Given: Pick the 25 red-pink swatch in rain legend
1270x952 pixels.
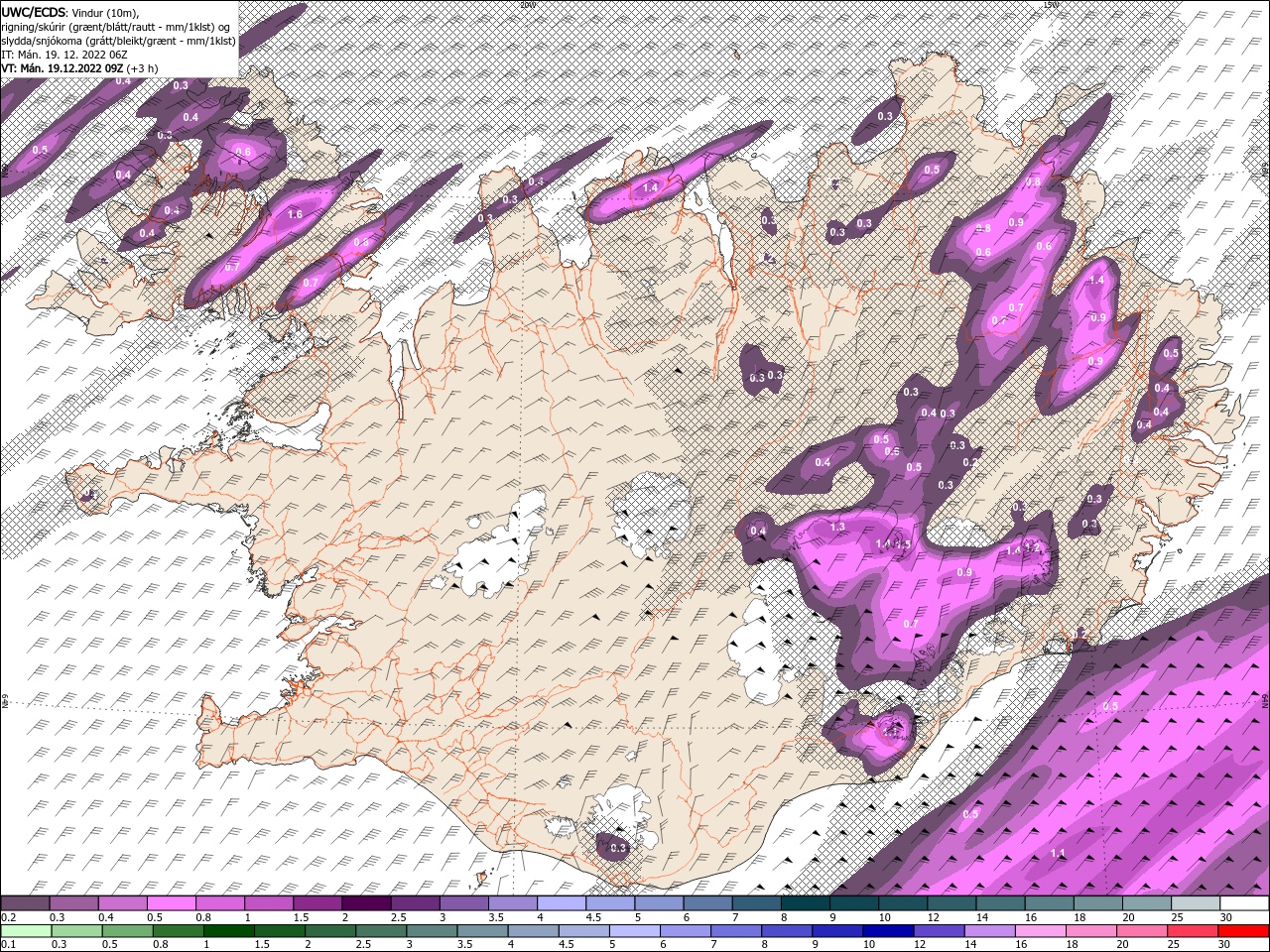Looking at the screenshot, I should pyautogui.click(x=1192, y=931).
